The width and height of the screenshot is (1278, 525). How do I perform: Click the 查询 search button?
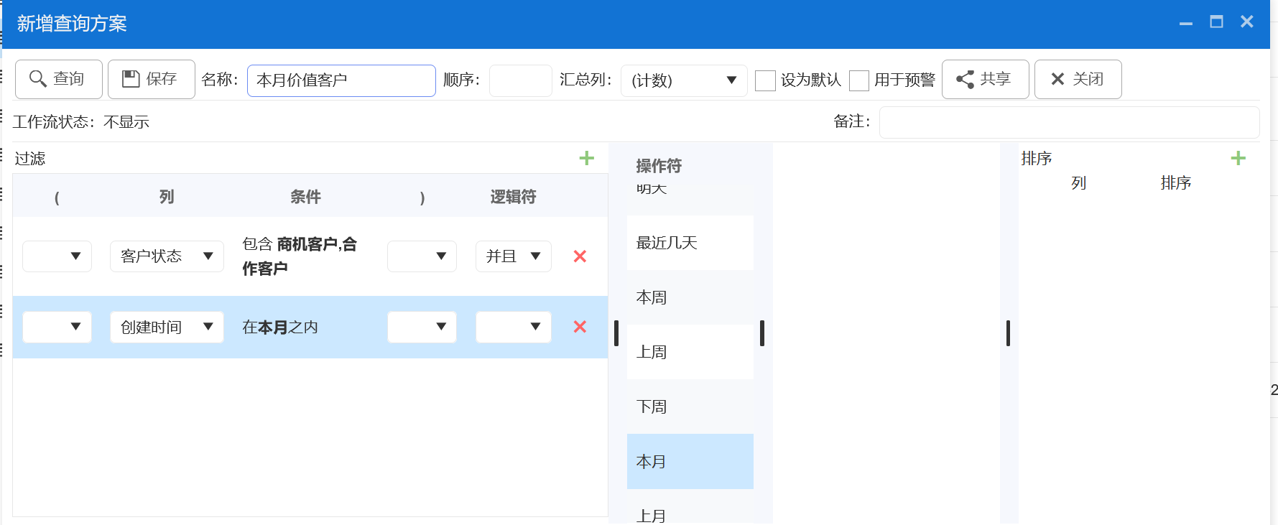tap(58, 79)
